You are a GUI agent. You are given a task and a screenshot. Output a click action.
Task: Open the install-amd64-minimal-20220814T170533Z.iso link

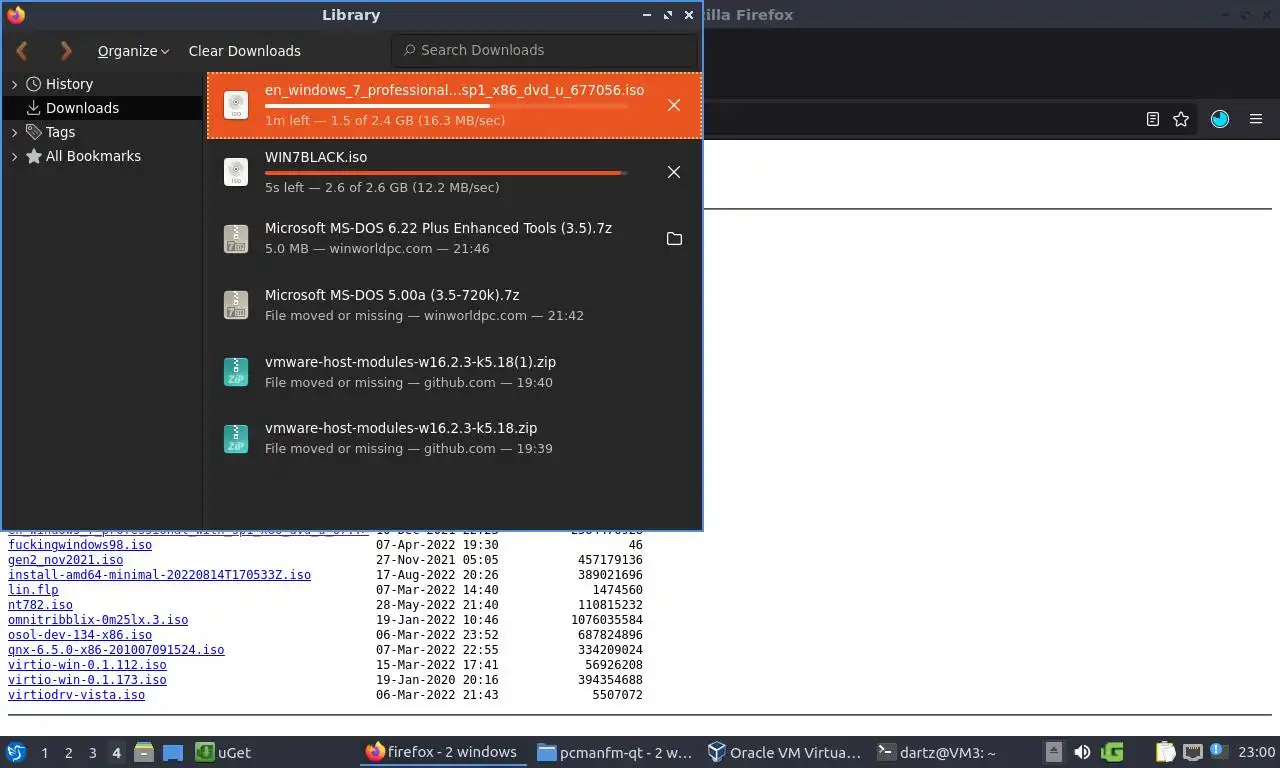tap(159, 575)
